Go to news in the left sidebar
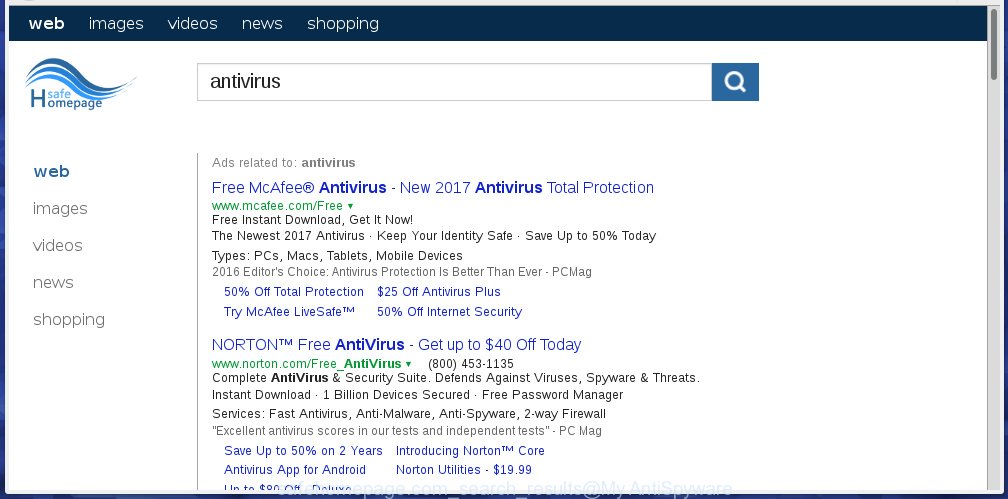 (53, 283)
